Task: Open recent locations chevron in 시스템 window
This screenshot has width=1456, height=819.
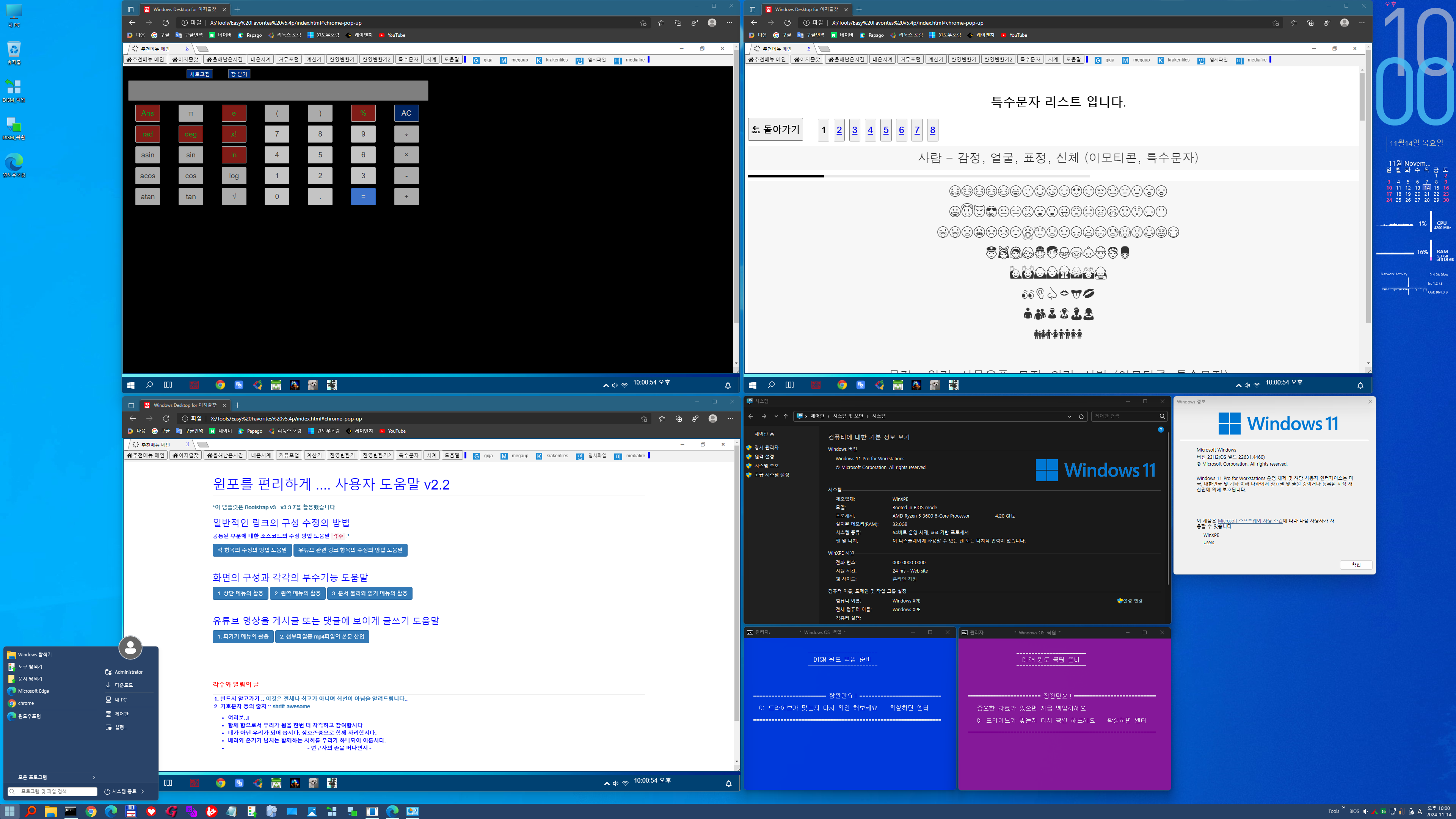Action: (x=776, y=416)
